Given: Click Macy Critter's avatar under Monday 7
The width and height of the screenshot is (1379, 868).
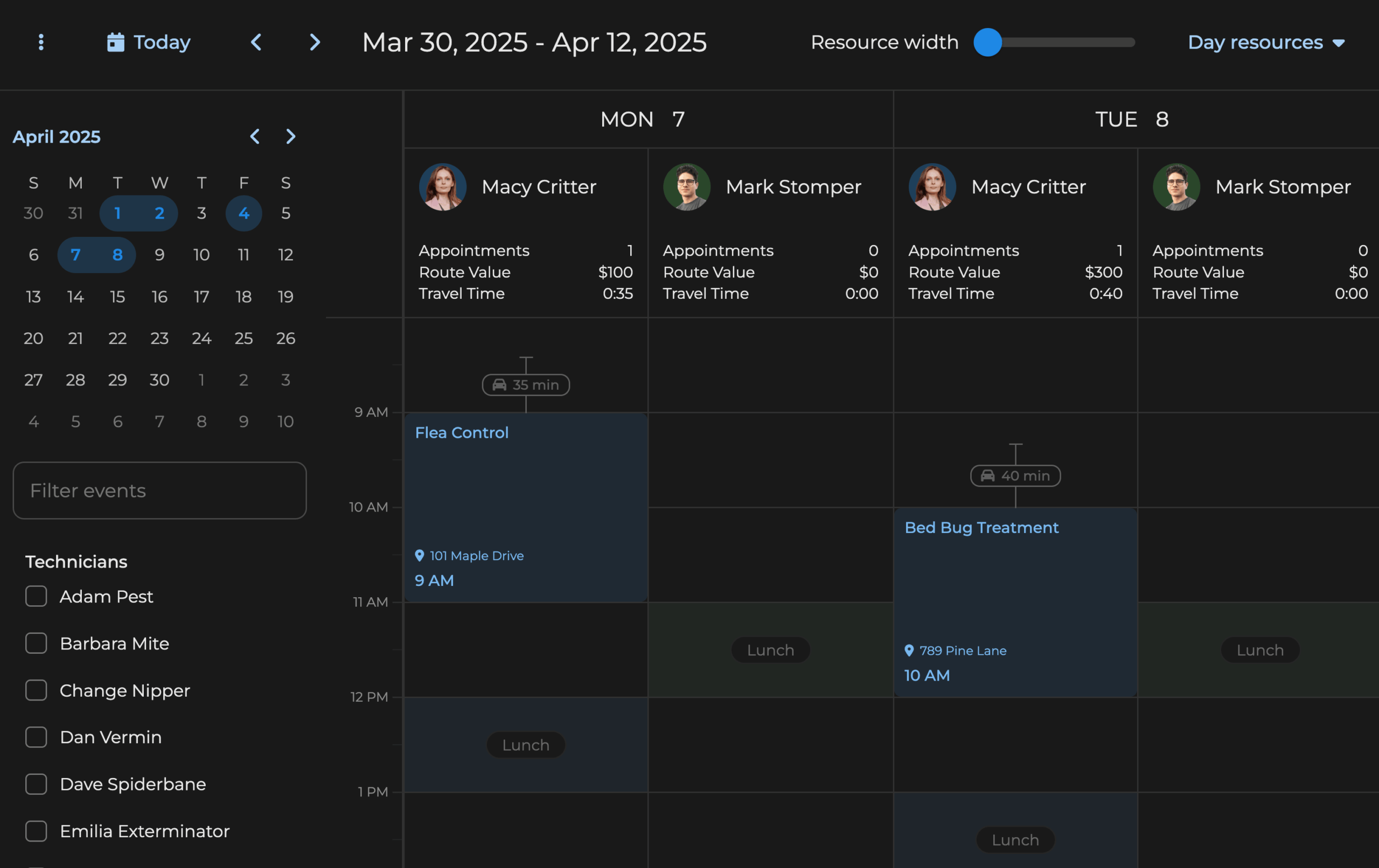Looking at the screenshot, I should click(442, 187).
